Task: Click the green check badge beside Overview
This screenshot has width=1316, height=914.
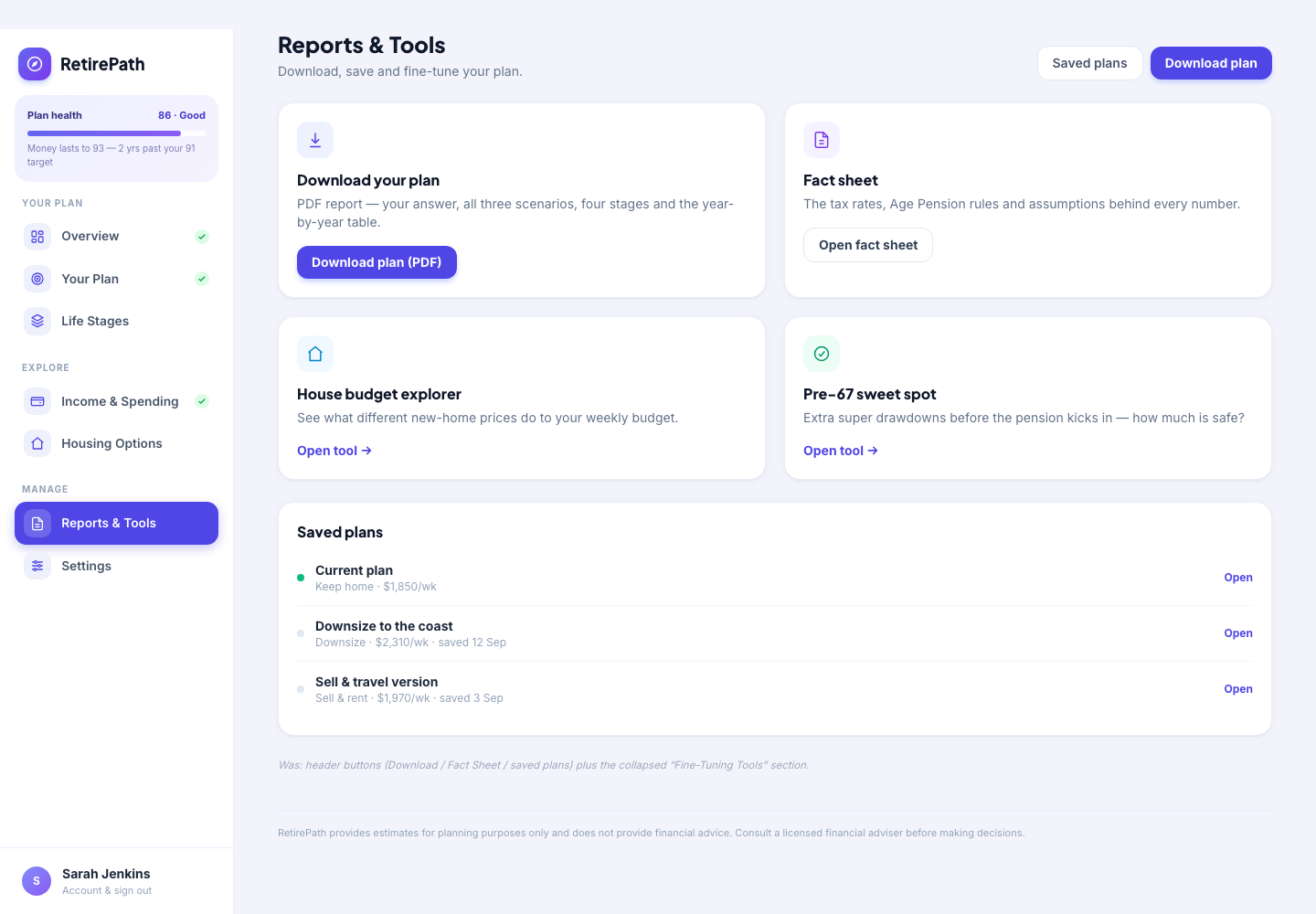Action: pos(202,237)
